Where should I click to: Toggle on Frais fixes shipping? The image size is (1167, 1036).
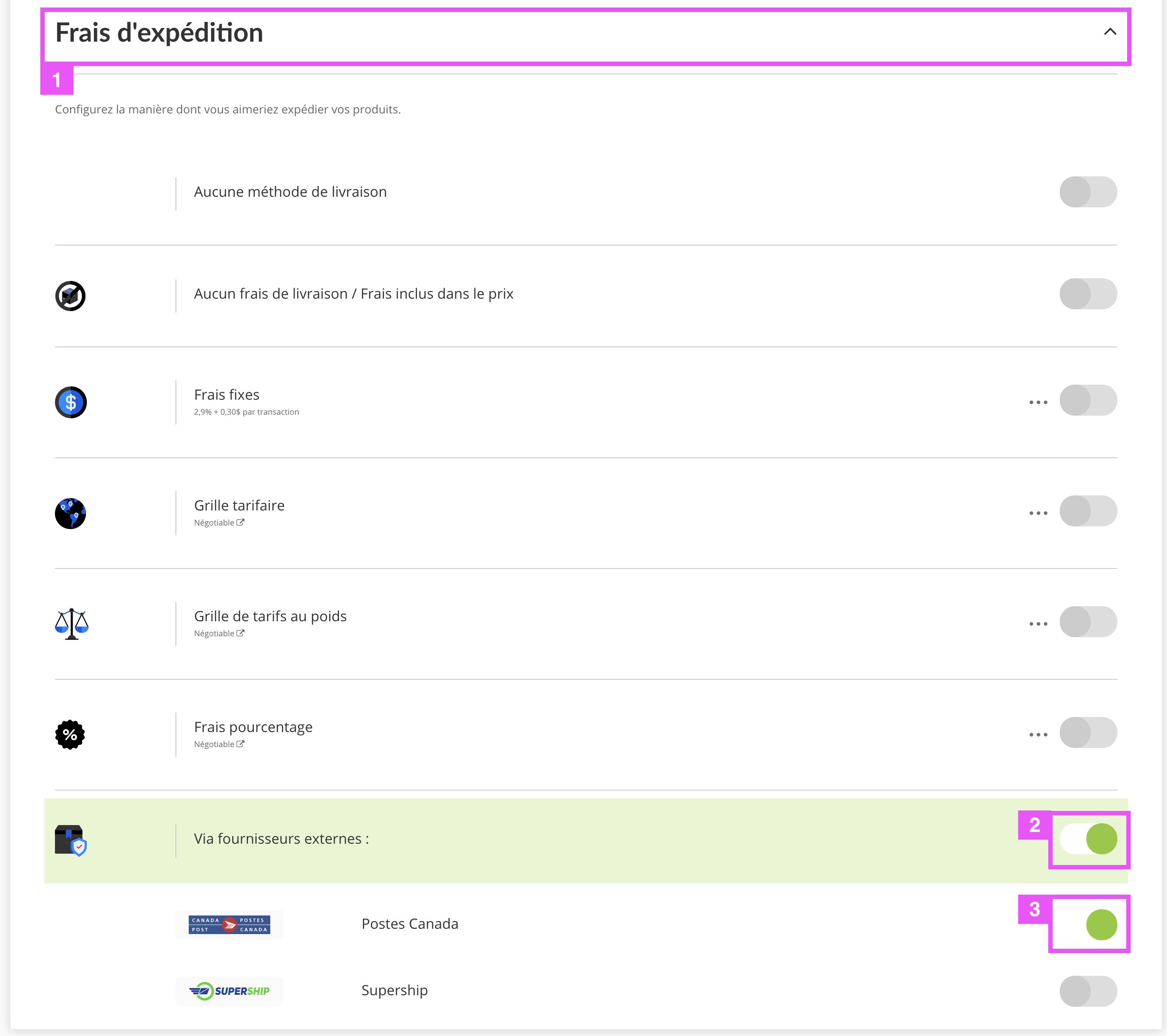1088,400
